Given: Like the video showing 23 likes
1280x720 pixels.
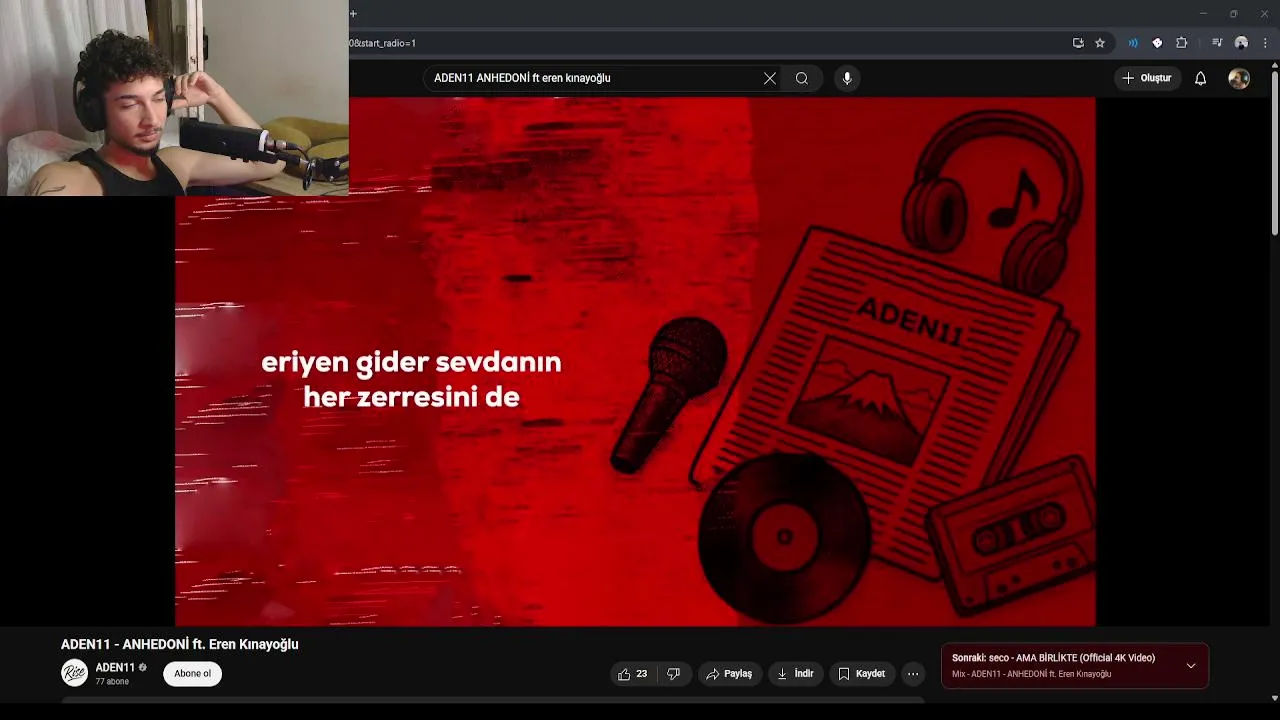Looking at the screenshot, I should [x=633, y=674].
